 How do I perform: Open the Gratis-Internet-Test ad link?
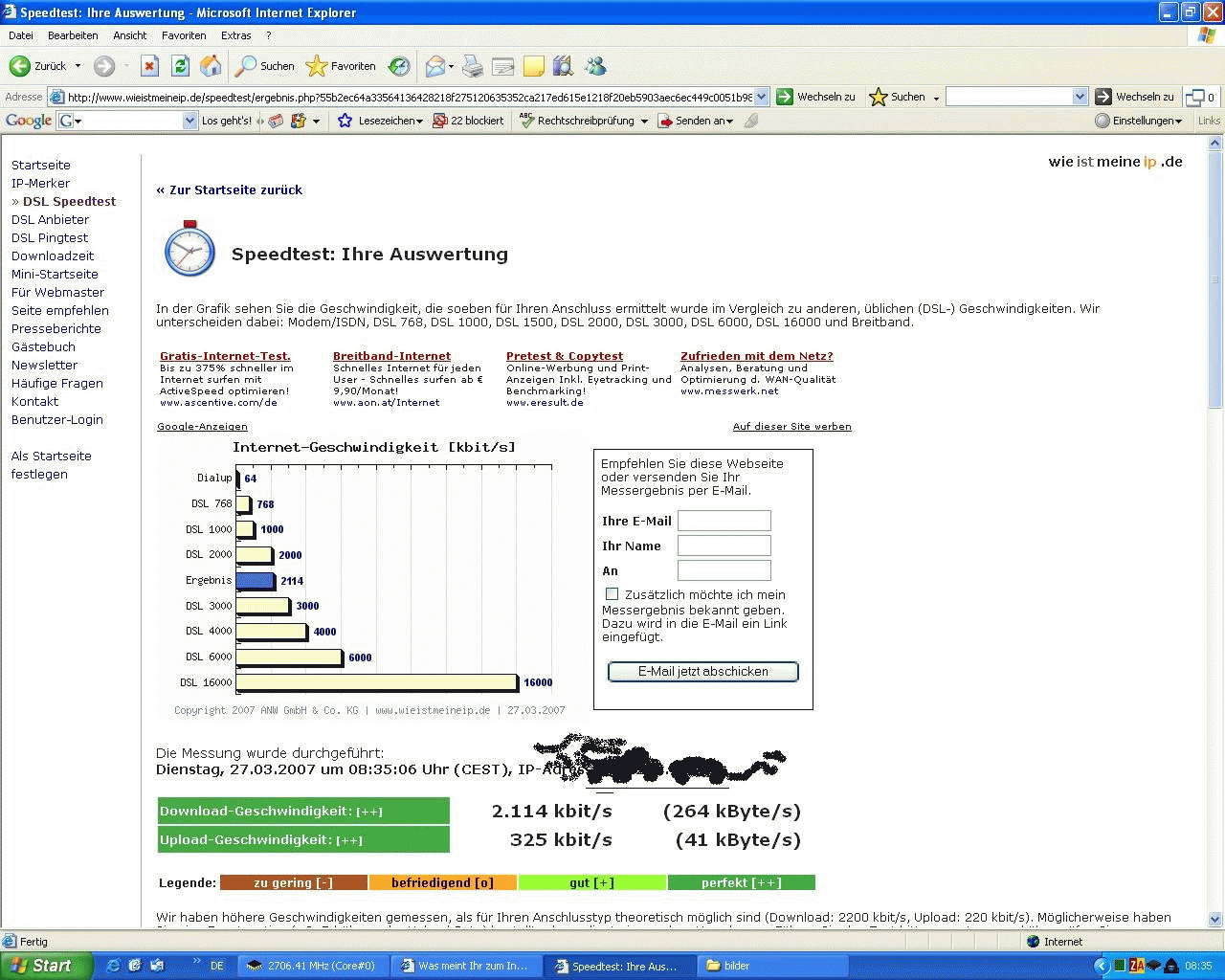coord(225,356)
